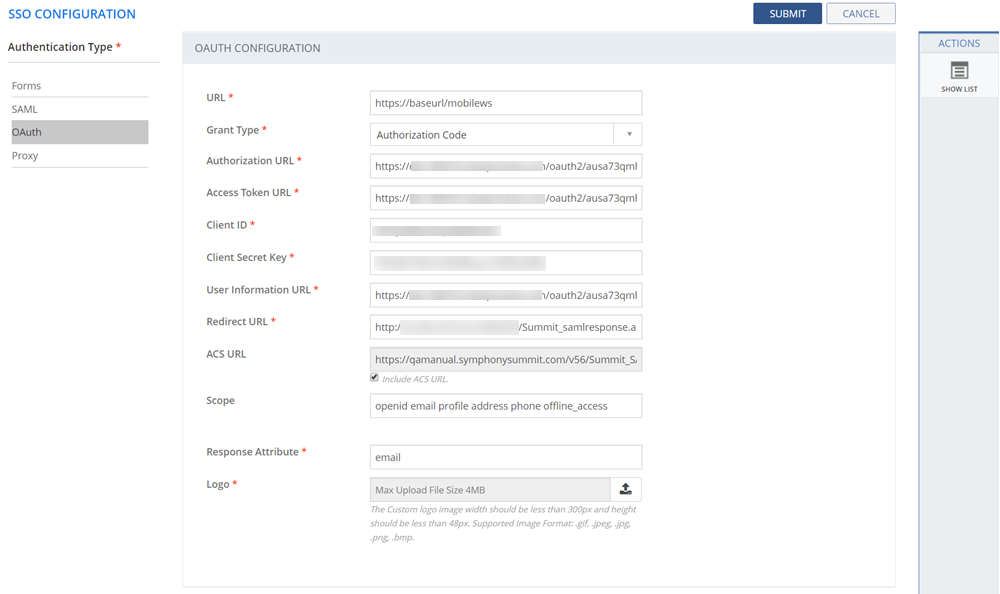Switch to SAML authentication type

pos(25,109)
